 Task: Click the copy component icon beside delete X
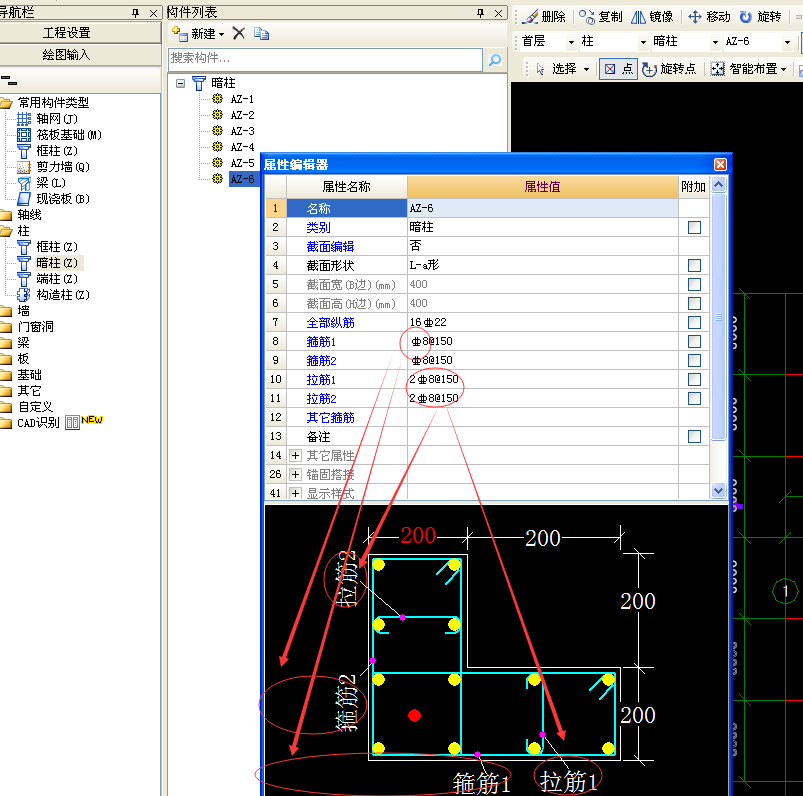pyautogui.click(x=262, y=34)
